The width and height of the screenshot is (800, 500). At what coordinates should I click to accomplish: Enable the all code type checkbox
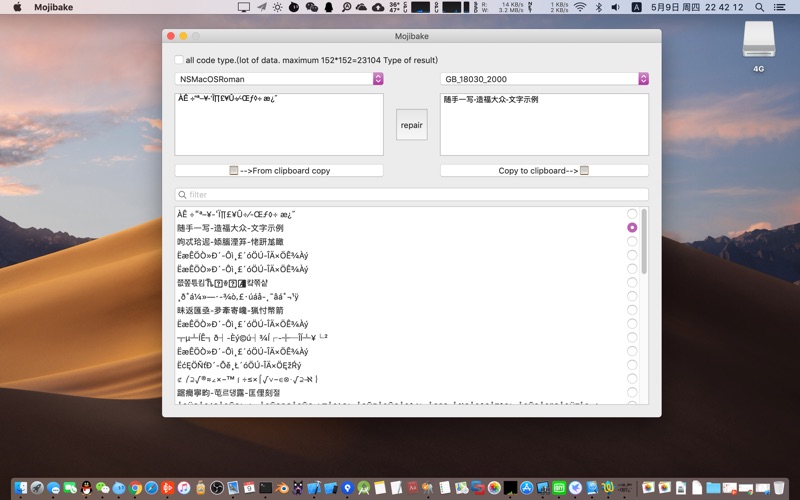(179, 60)
